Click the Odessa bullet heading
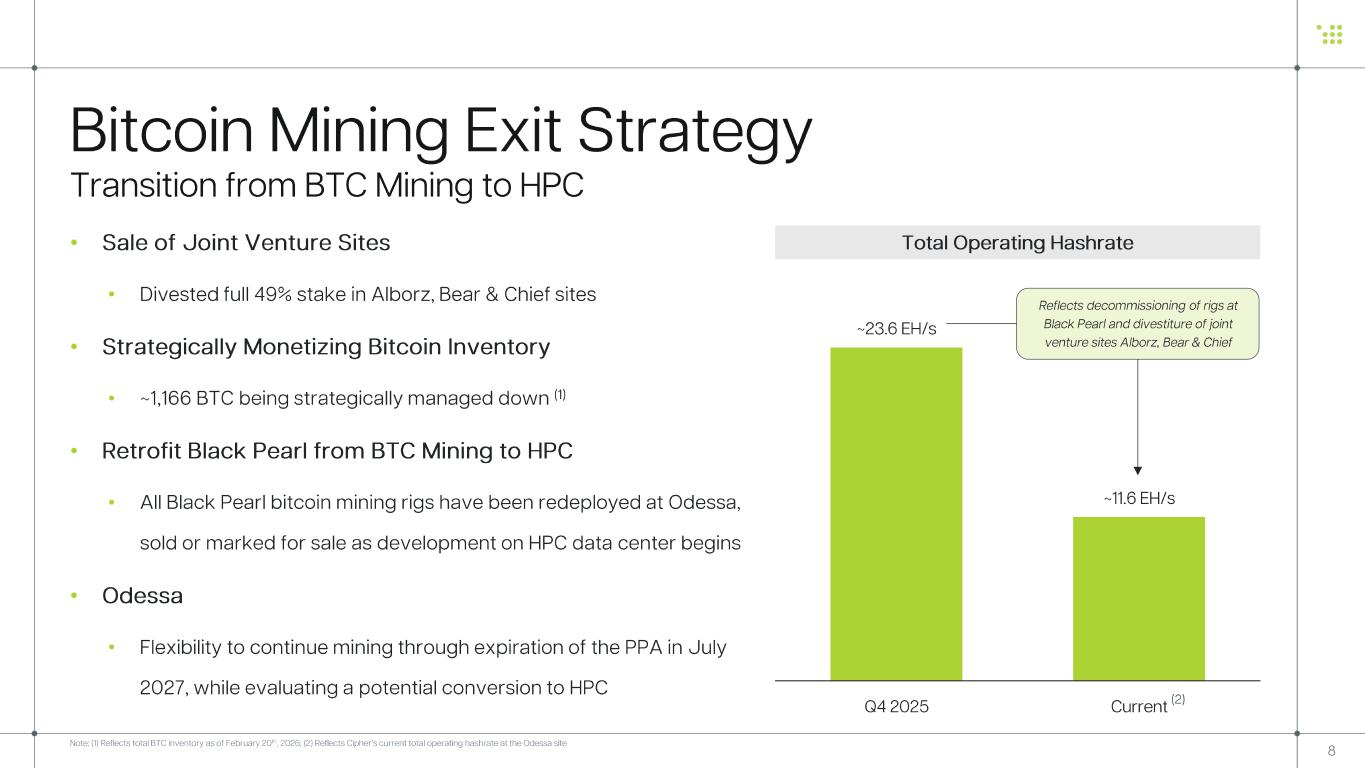This screenshot has height=768, width=1365. (142, 596)
